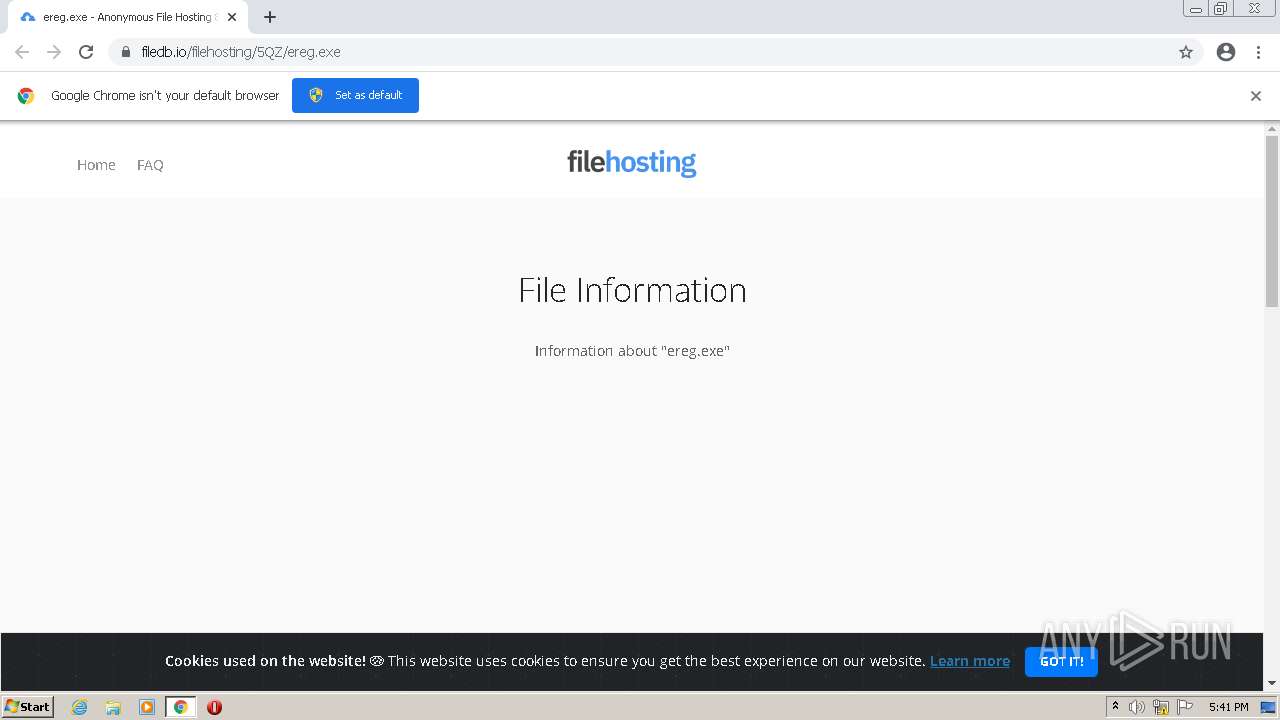
Task: Select the Information about "ereg.exe" text
Action: 632,351
